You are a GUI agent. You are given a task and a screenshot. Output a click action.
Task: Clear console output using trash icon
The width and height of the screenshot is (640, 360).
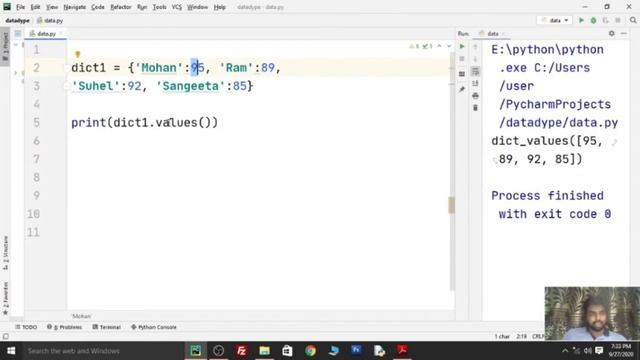[x=476, y=108]
